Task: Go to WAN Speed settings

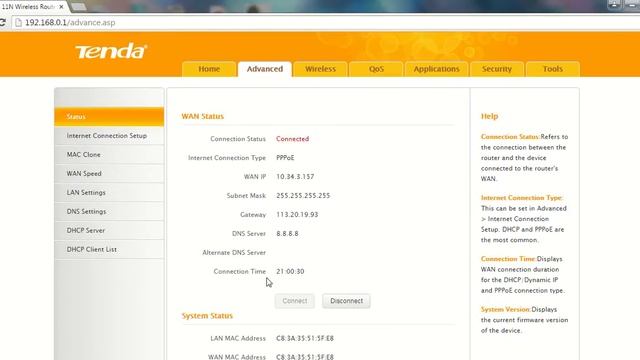Action: tap(109, 173)
